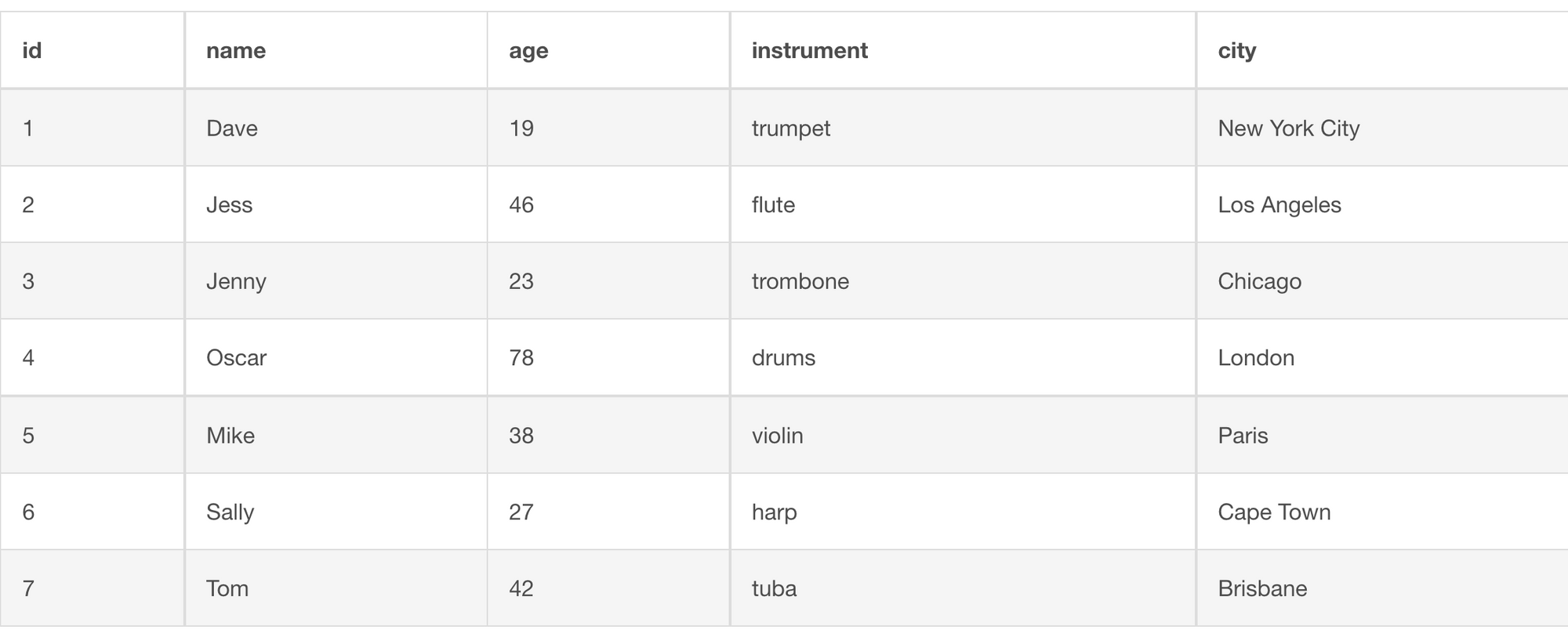This screenshot has height=644, width=1568.
Task: Click the city column header
Action: pyautogui.click(x=1382, y=50)
